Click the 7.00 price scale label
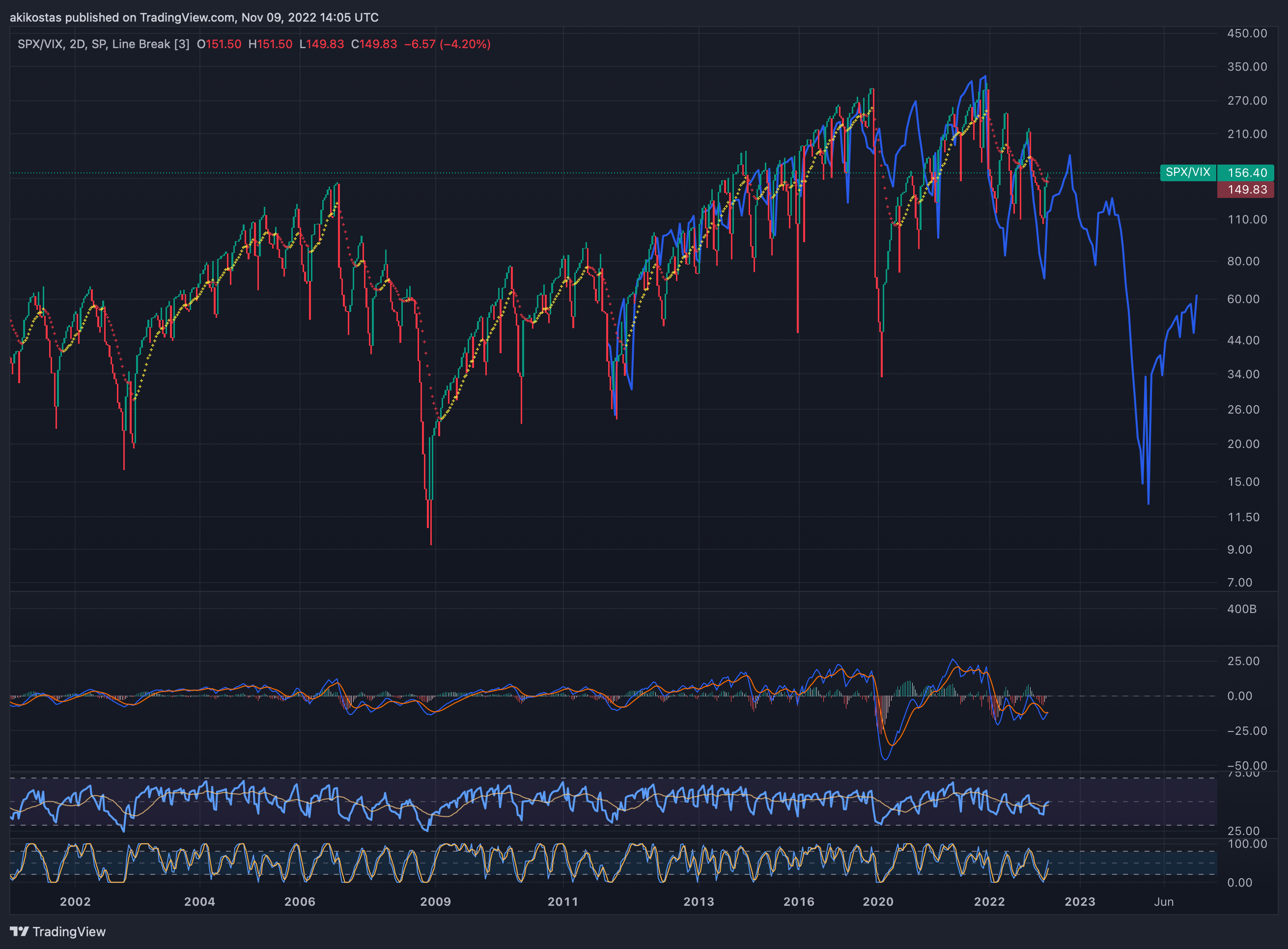 pos(1240,583)
